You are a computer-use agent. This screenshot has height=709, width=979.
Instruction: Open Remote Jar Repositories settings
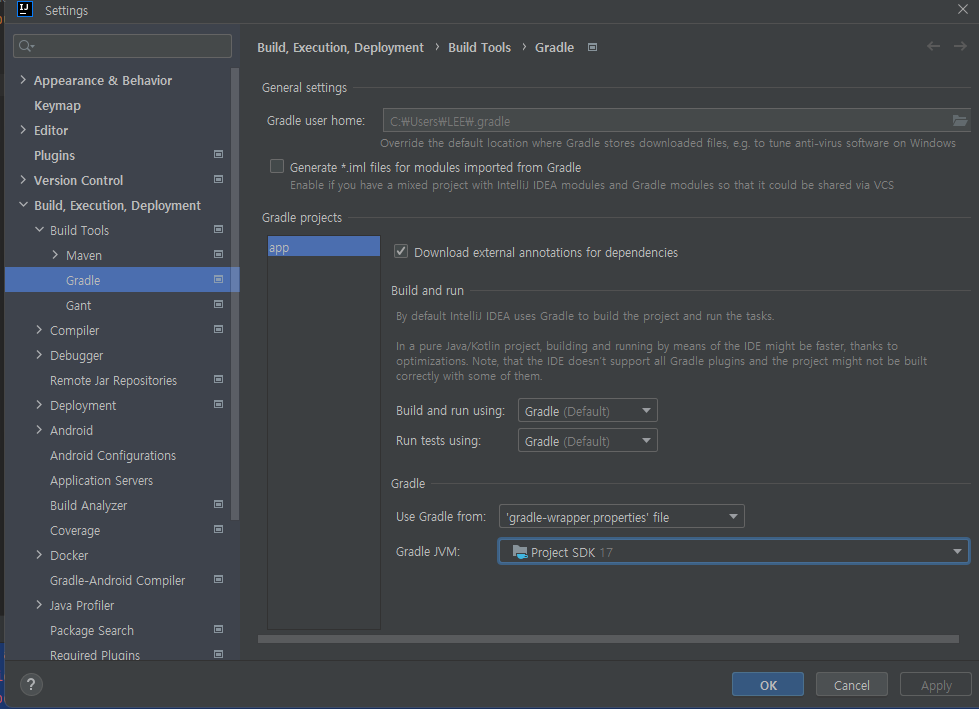[114, 380]
